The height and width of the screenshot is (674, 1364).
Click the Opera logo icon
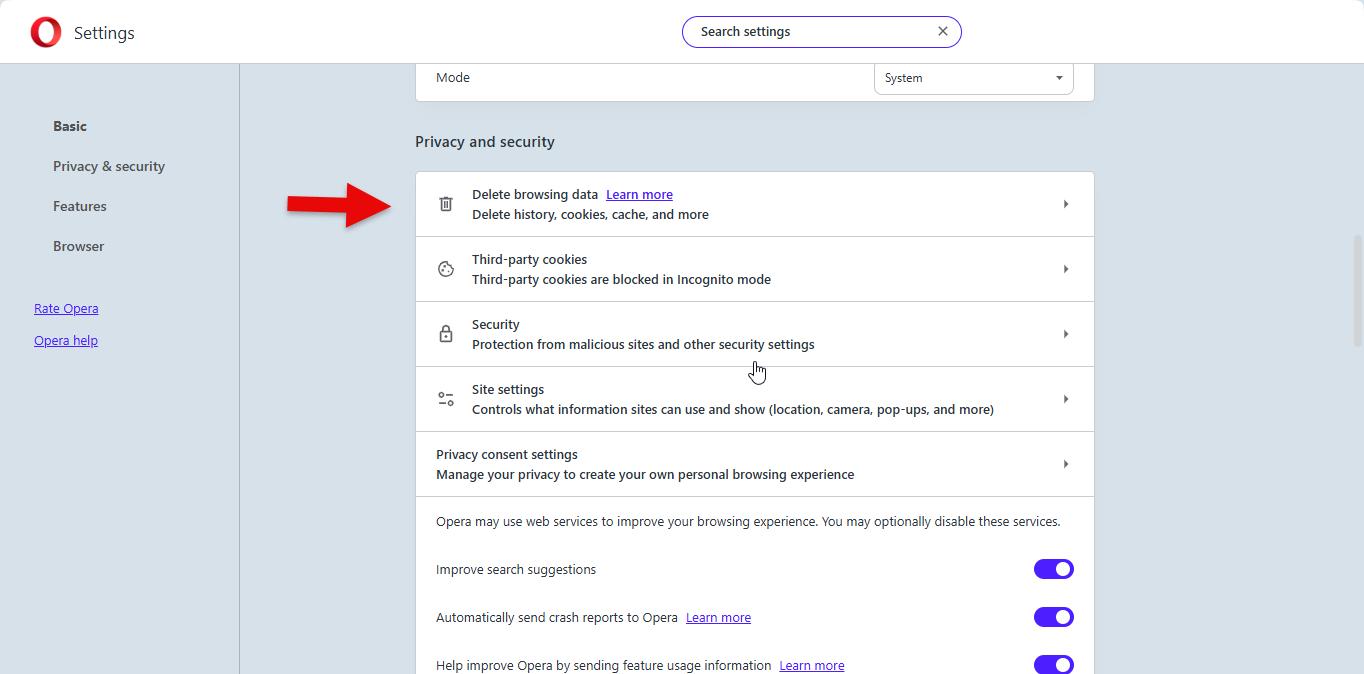pyautogui.click(x=45, y=33)
